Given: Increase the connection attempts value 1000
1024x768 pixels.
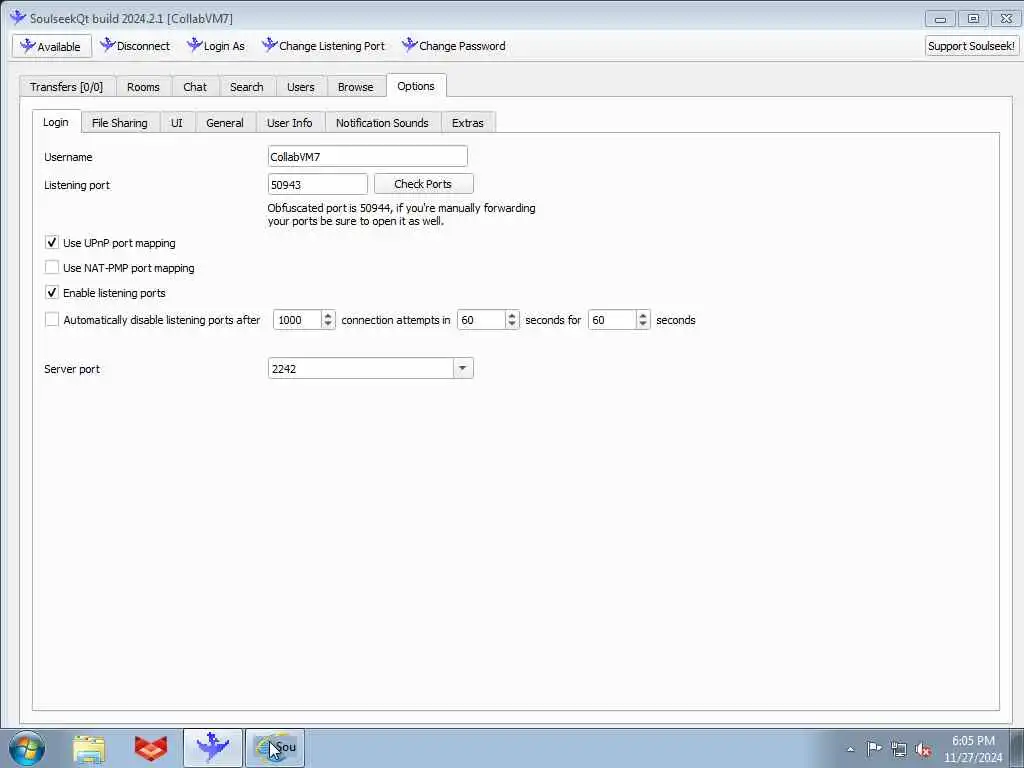Looking at the screenshot, I should (x=328, y=315).
